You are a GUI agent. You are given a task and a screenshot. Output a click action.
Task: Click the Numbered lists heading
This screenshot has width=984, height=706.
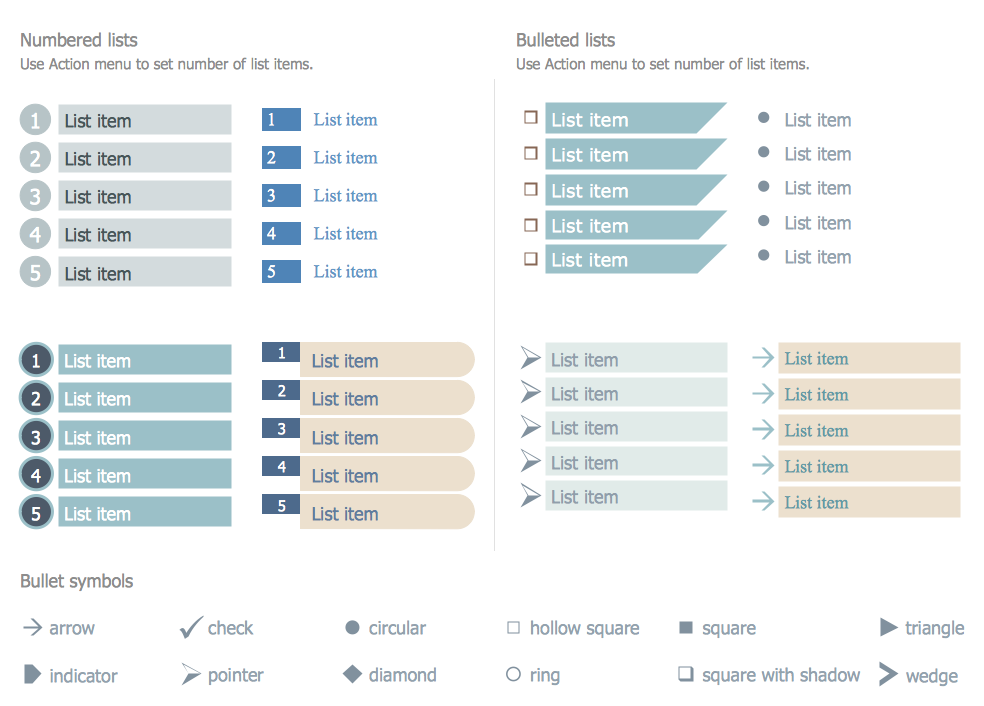tap(79, 40)
